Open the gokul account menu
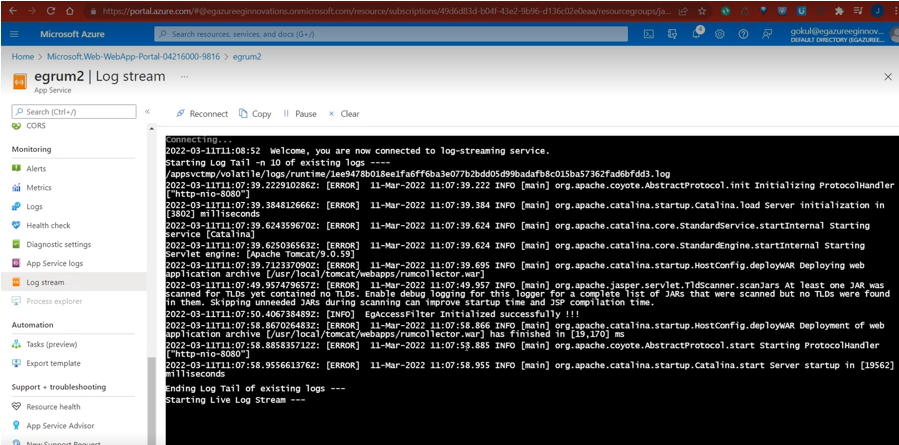899x445 pixels. [x=842, y=34]
